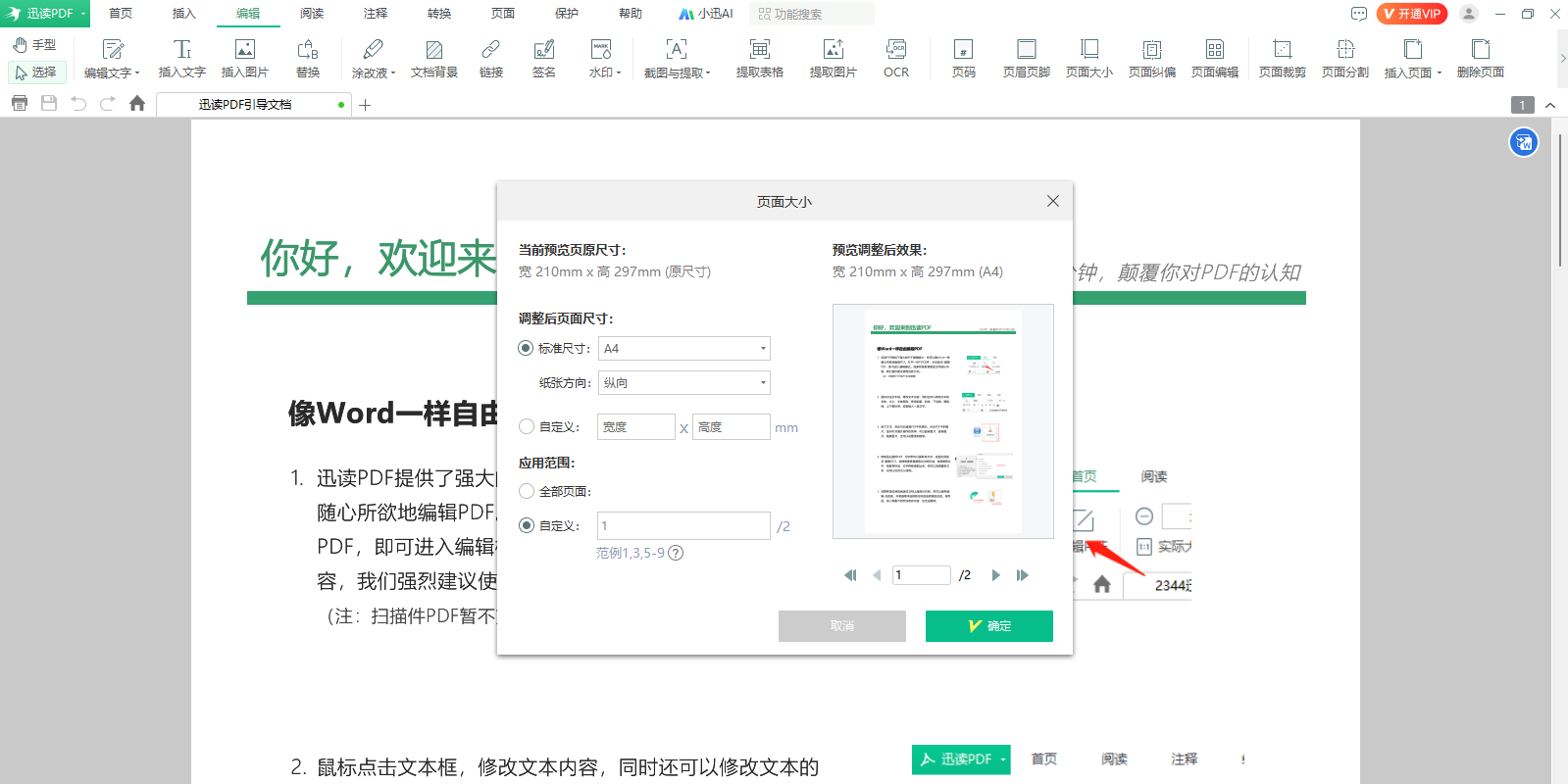1568x784 pixels.
Task: Click the 功能搜索 search box
Action: click(812, 14)
